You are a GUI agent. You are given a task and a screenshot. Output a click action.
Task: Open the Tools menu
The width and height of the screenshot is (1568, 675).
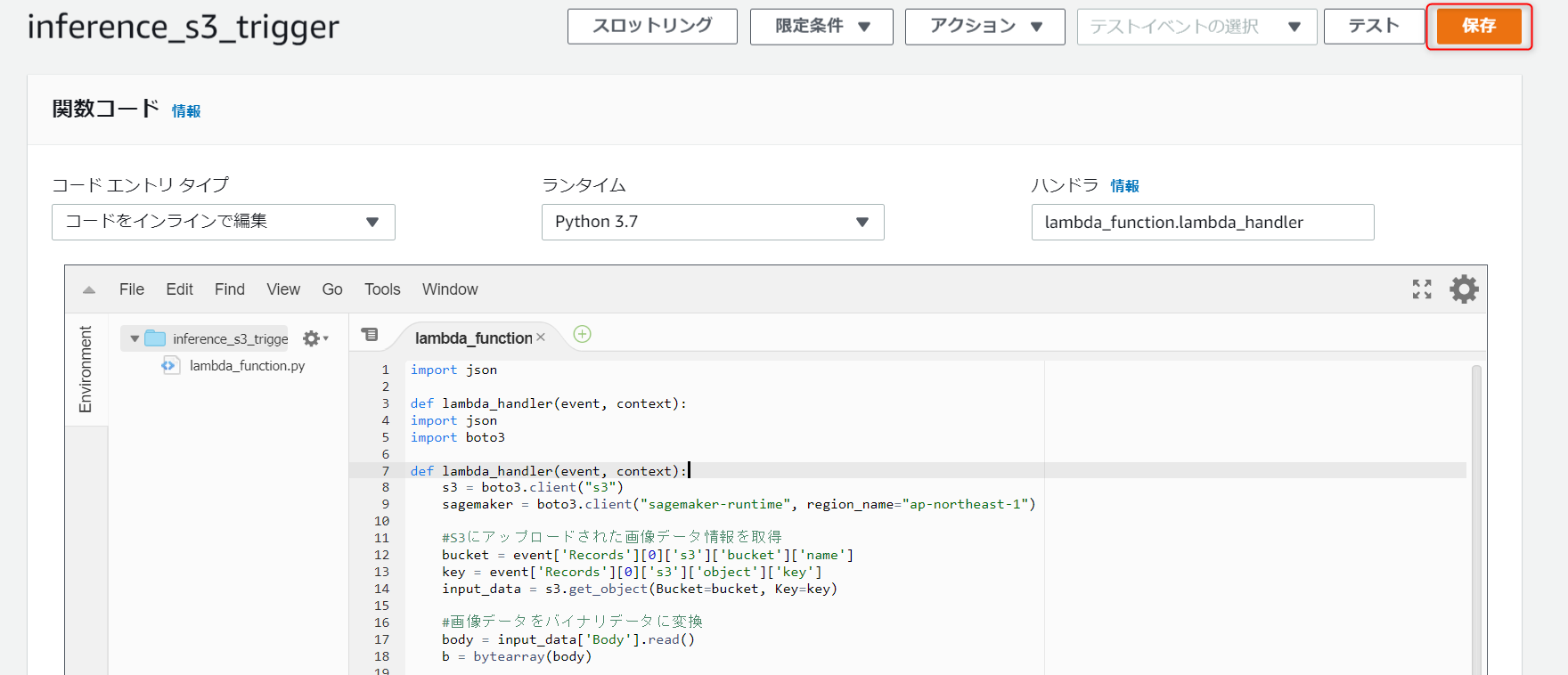382,289
